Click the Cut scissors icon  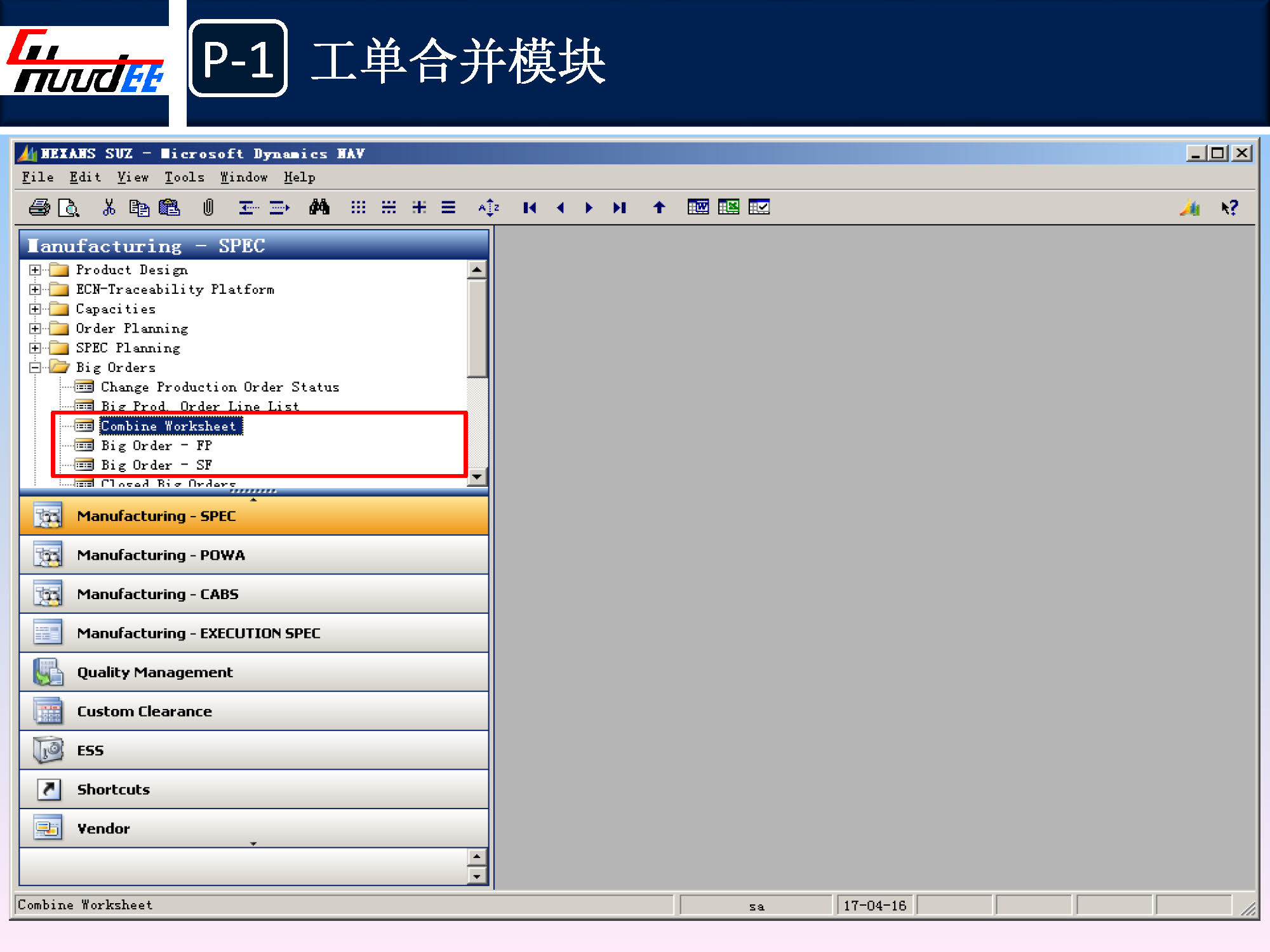point(109,208)
